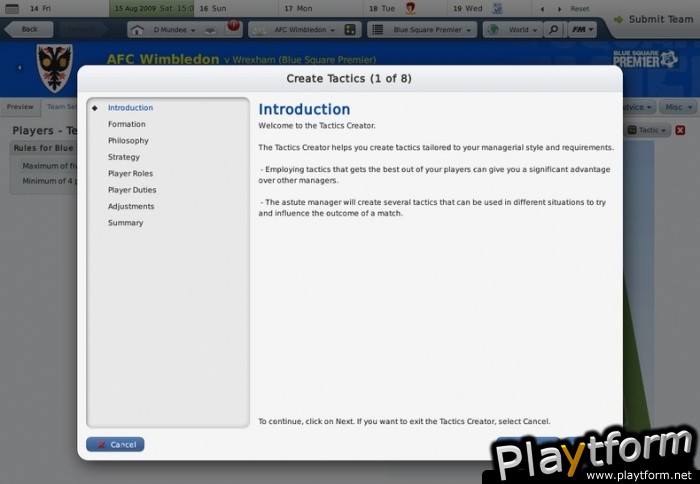The width and height of the screenshot is (700, 484).
Task: Switch to the Preview tab
Action: (x=20, y=107)
